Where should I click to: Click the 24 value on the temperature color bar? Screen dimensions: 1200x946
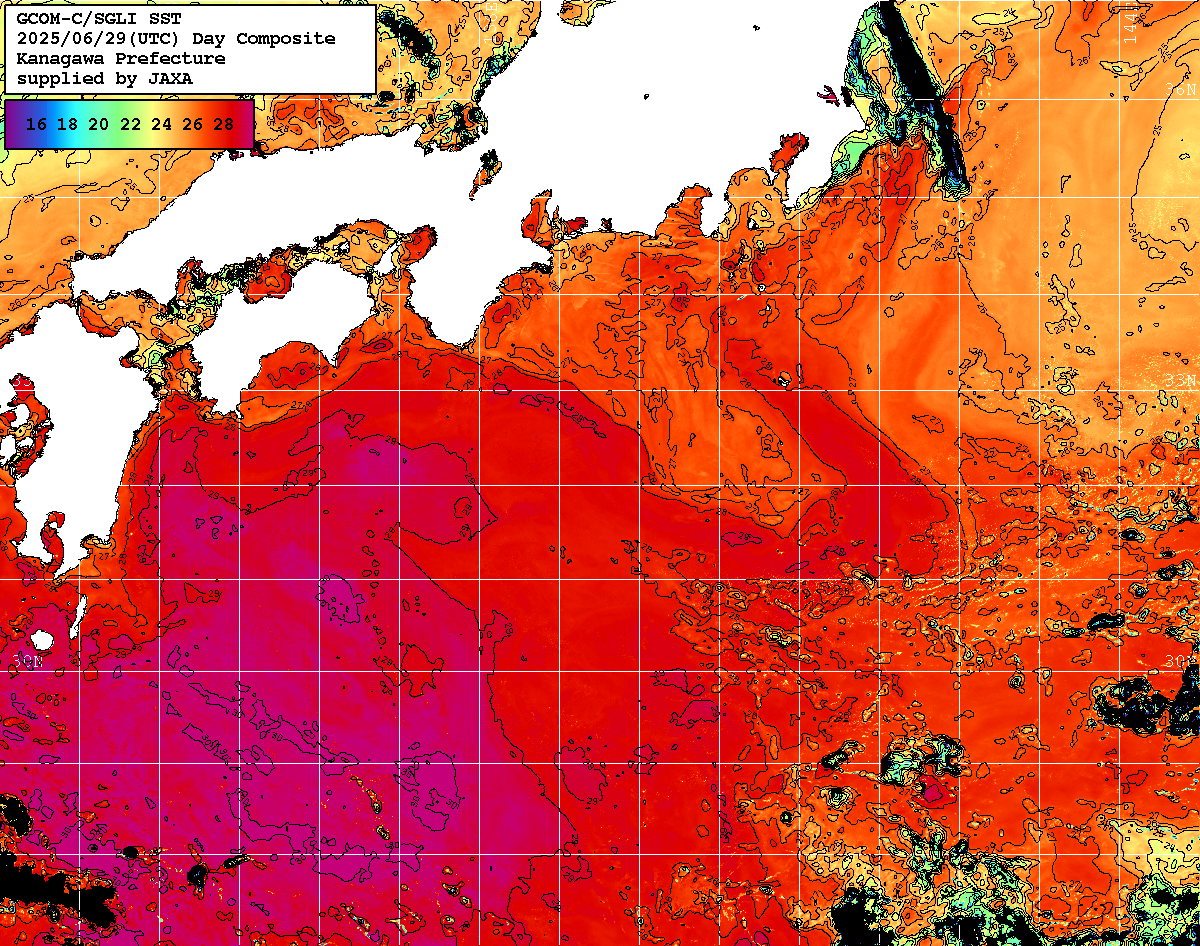161,124
